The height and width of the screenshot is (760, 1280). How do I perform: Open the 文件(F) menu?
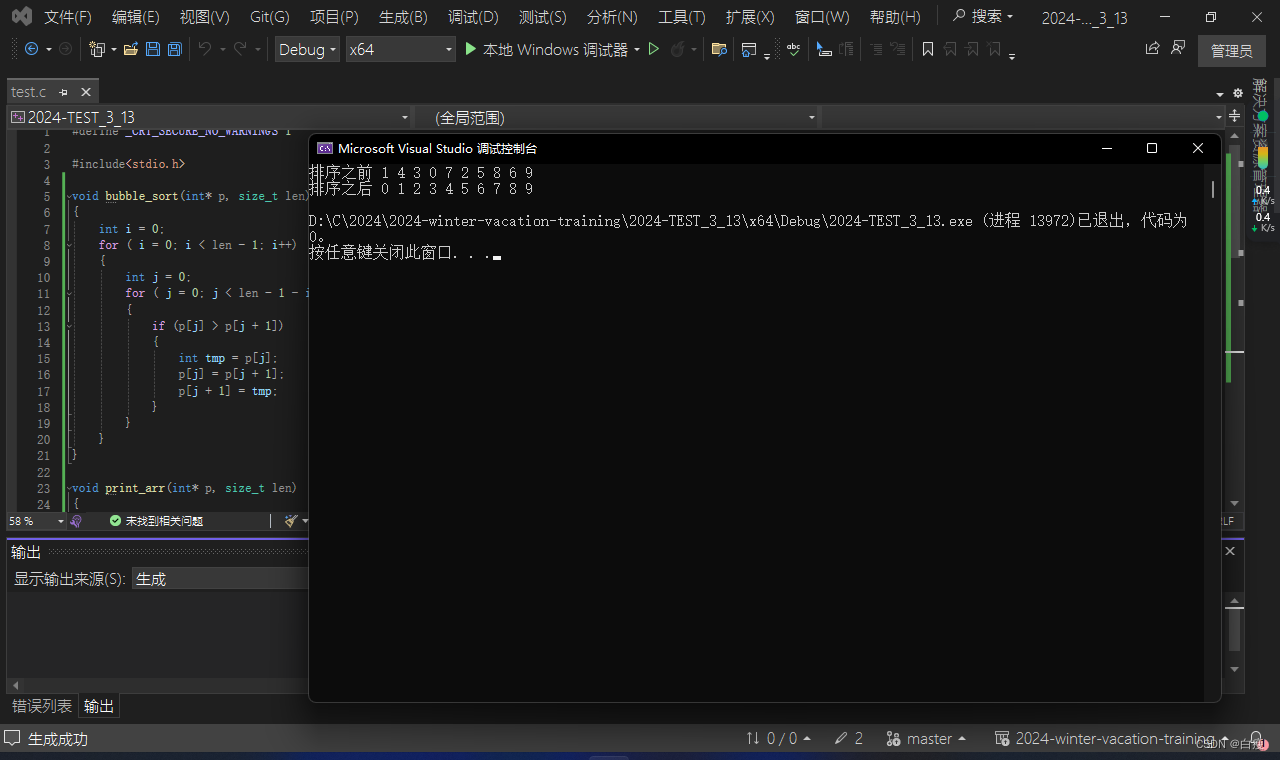tap(68, 17)
